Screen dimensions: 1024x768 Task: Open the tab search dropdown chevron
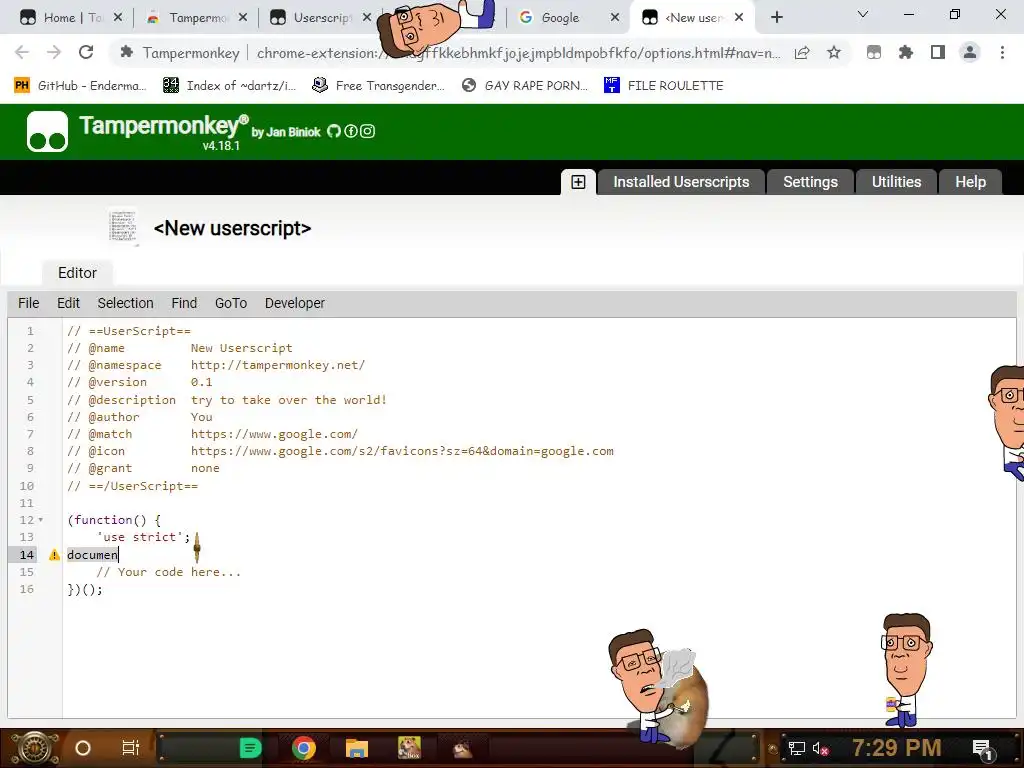point(862,14)
